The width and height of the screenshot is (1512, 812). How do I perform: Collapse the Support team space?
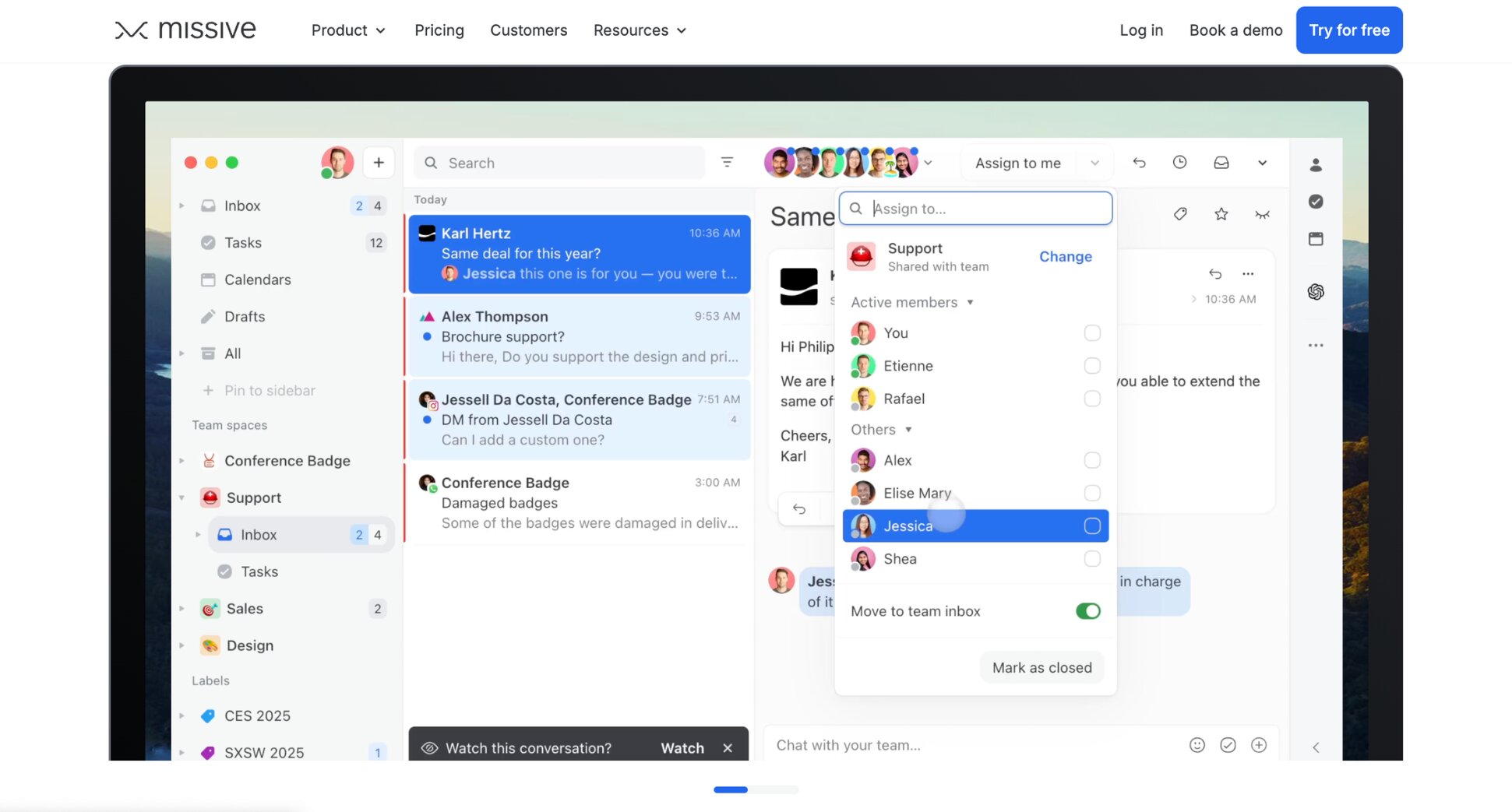click(x=182, y=498)
